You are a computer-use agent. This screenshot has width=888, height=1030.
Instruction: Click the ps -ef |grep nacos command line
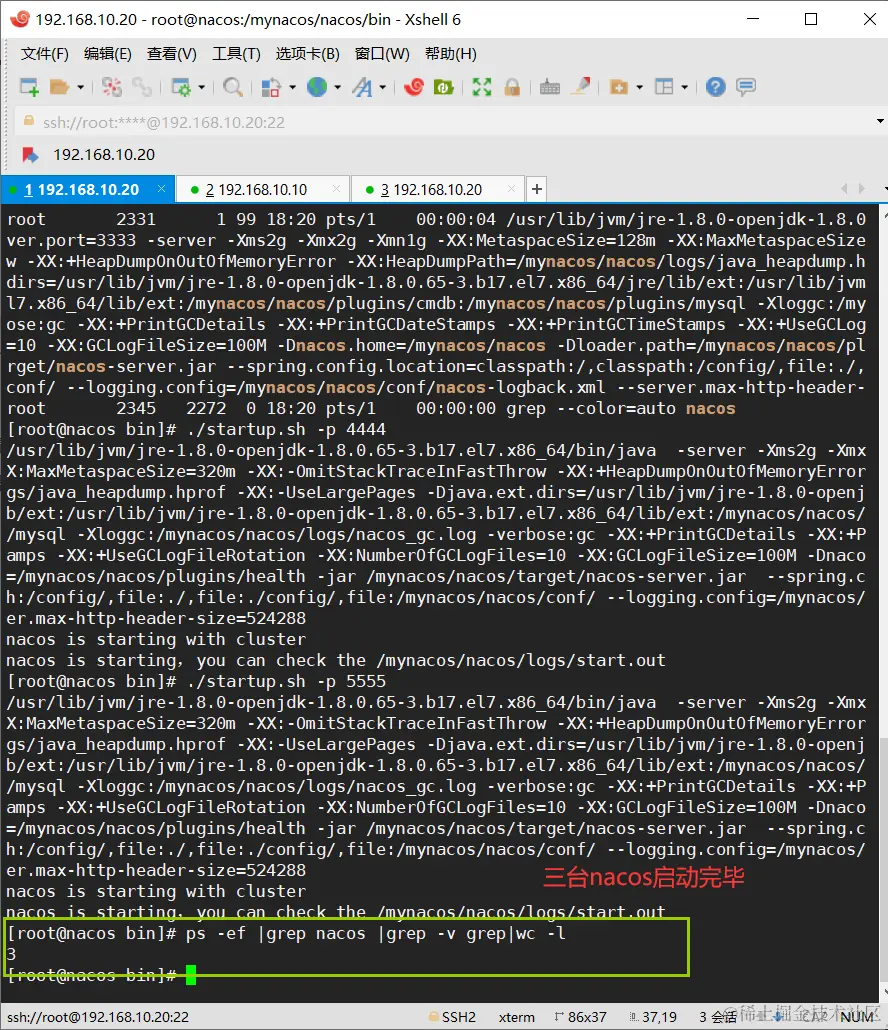point(286,933)
